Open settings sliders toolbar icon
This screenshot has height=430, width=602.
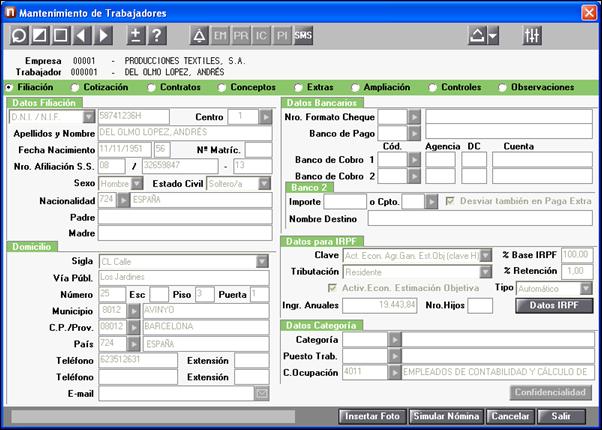tap(532, 36)
